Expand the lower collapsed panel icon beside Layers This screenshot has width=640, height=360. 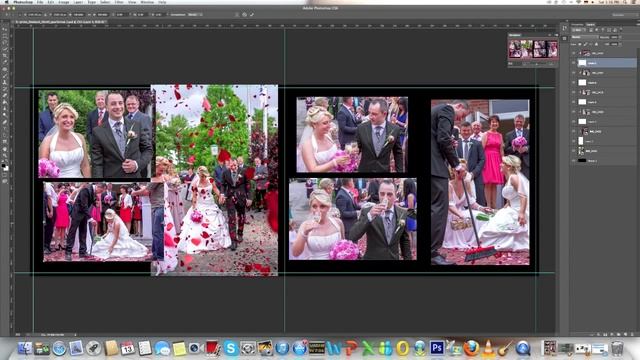coord(564,38)
